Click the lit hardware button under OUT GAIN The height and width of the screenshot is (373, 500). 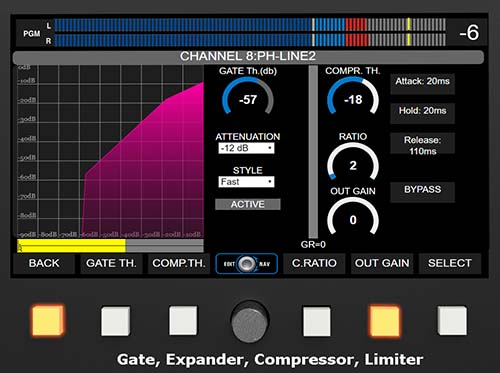click(x=385, y=321)
